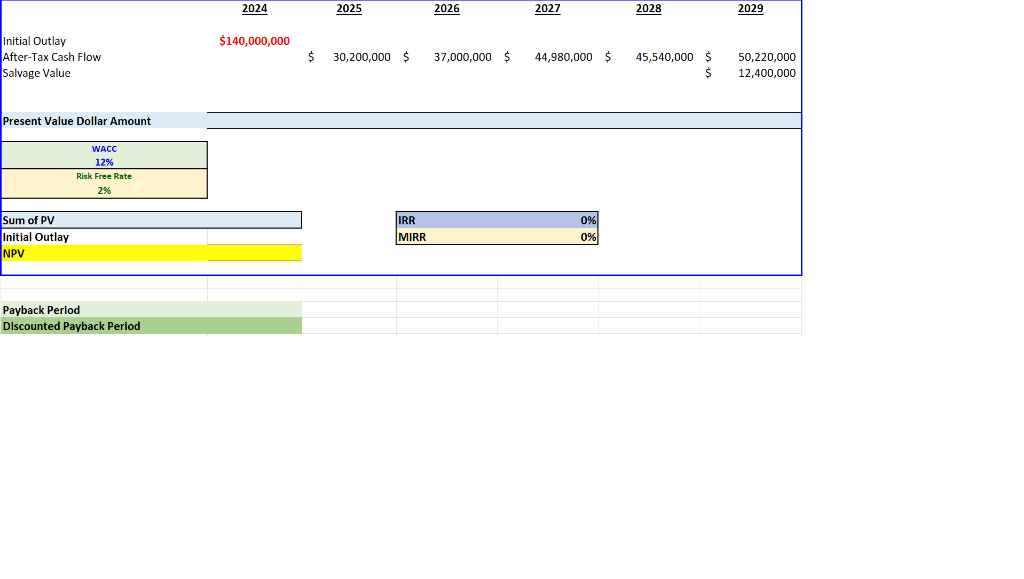This screenshot has height=579, width=1024.
Task: Click the yellow NPV result cell
Action: (x=253, y=253)
